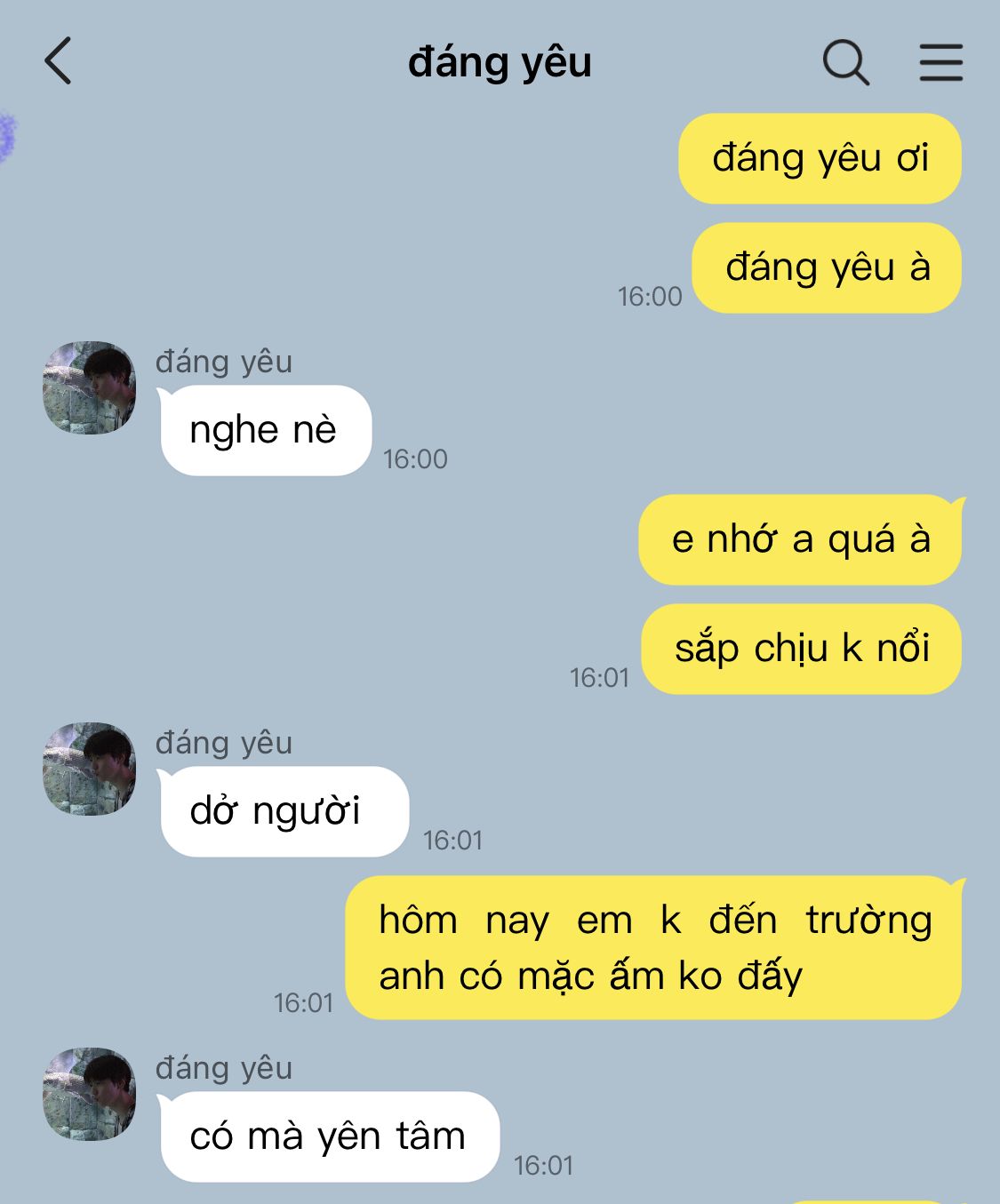Tap the white "nghe nè" message bubble

(265, 430)
